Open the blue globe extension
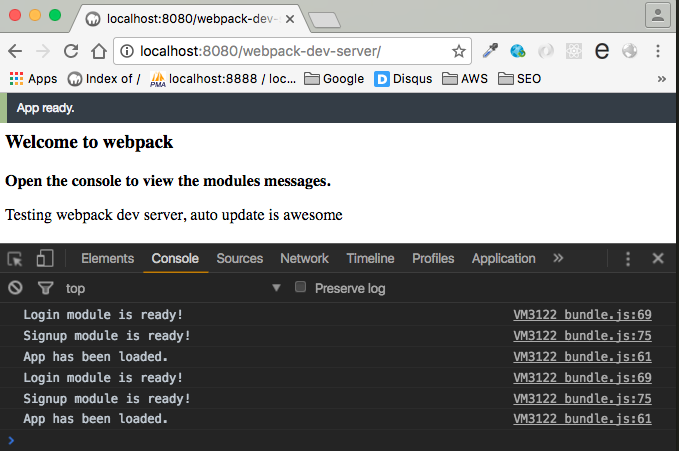This screenshot has width=679, height=451. [518, 51]
